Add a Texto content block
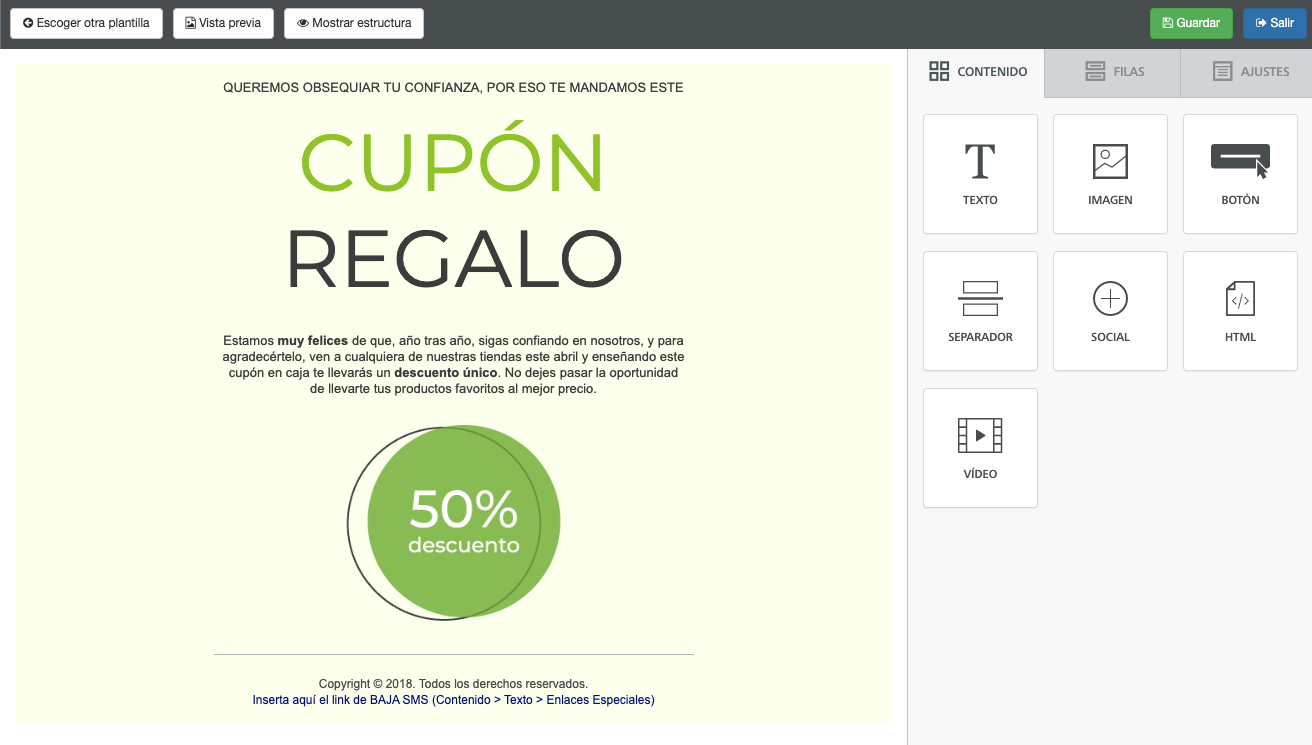The image size is (1312, 745). click(x=980, y=173)
